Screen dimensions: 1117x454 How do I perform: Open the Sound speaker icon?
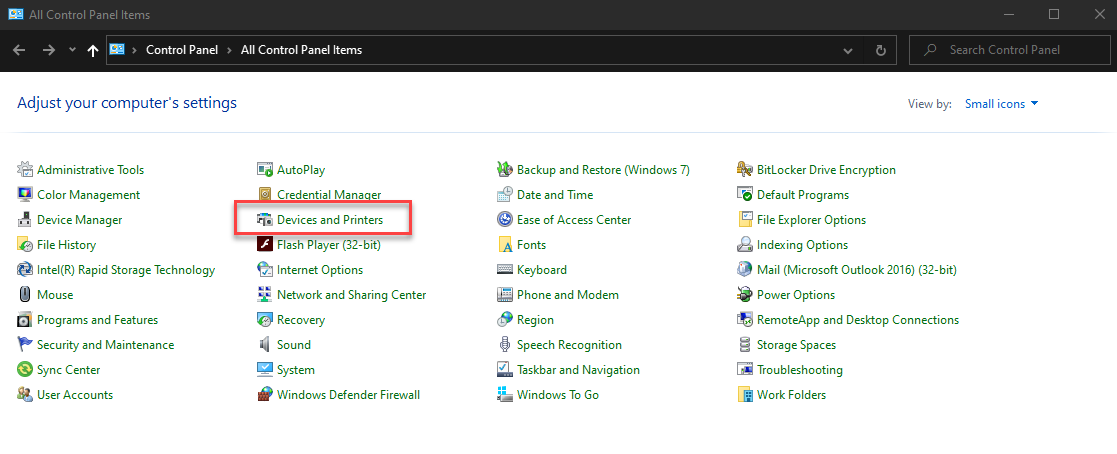pyautogui.click(x=265, y=344)
